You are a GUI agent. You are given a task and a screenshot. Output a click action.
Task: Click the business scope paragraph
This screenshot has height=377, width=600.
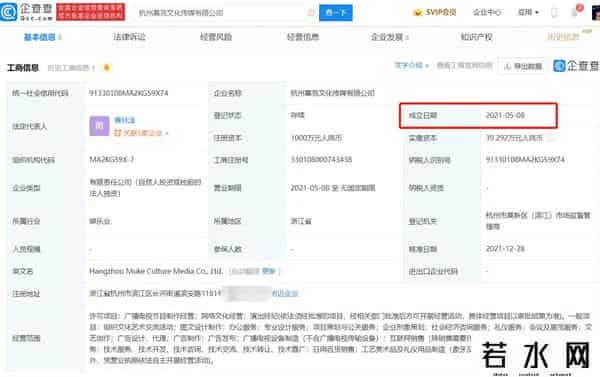(x=341, y=338)
